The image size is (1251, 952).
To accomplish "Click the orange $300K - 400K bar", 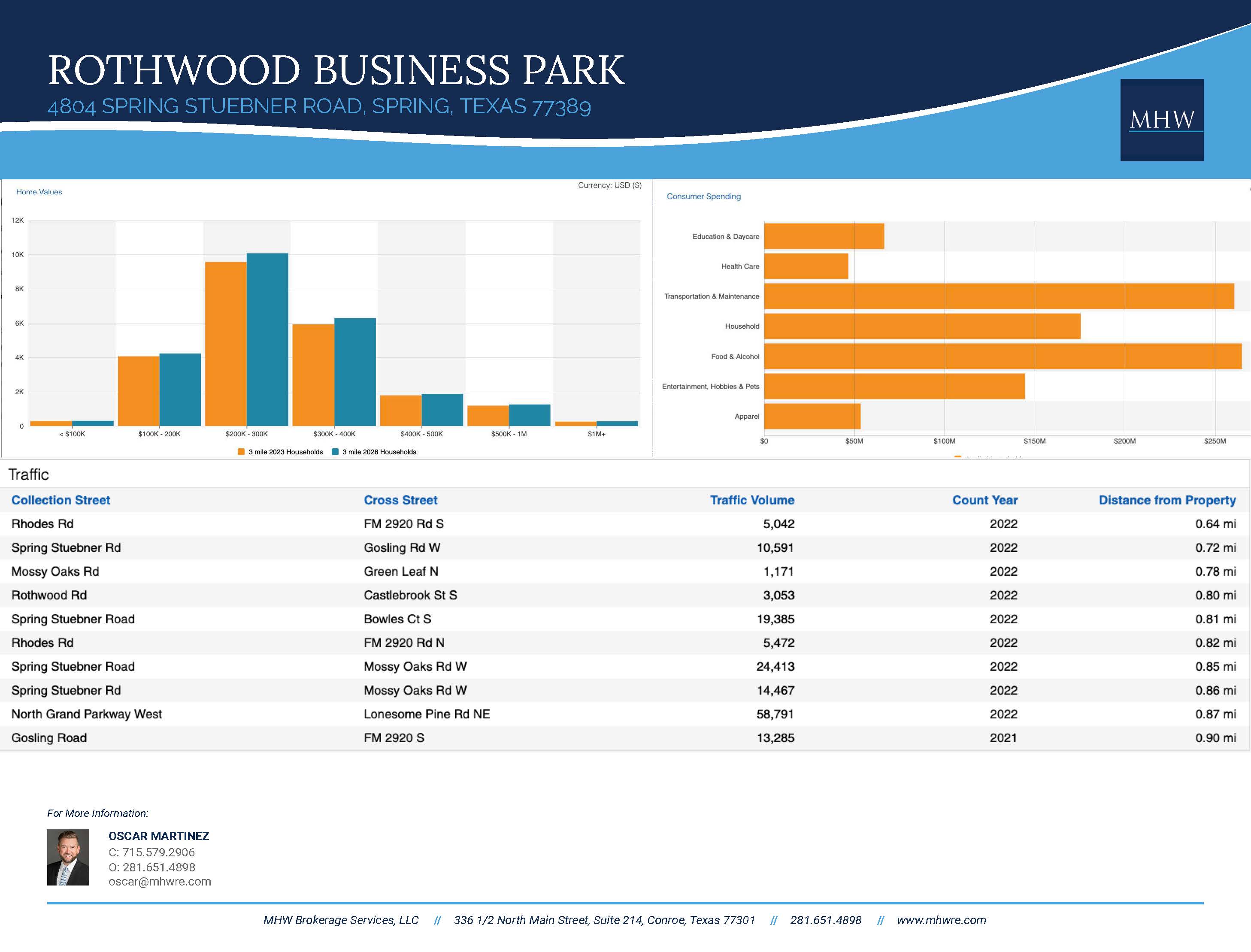I will tap(313, 375).
